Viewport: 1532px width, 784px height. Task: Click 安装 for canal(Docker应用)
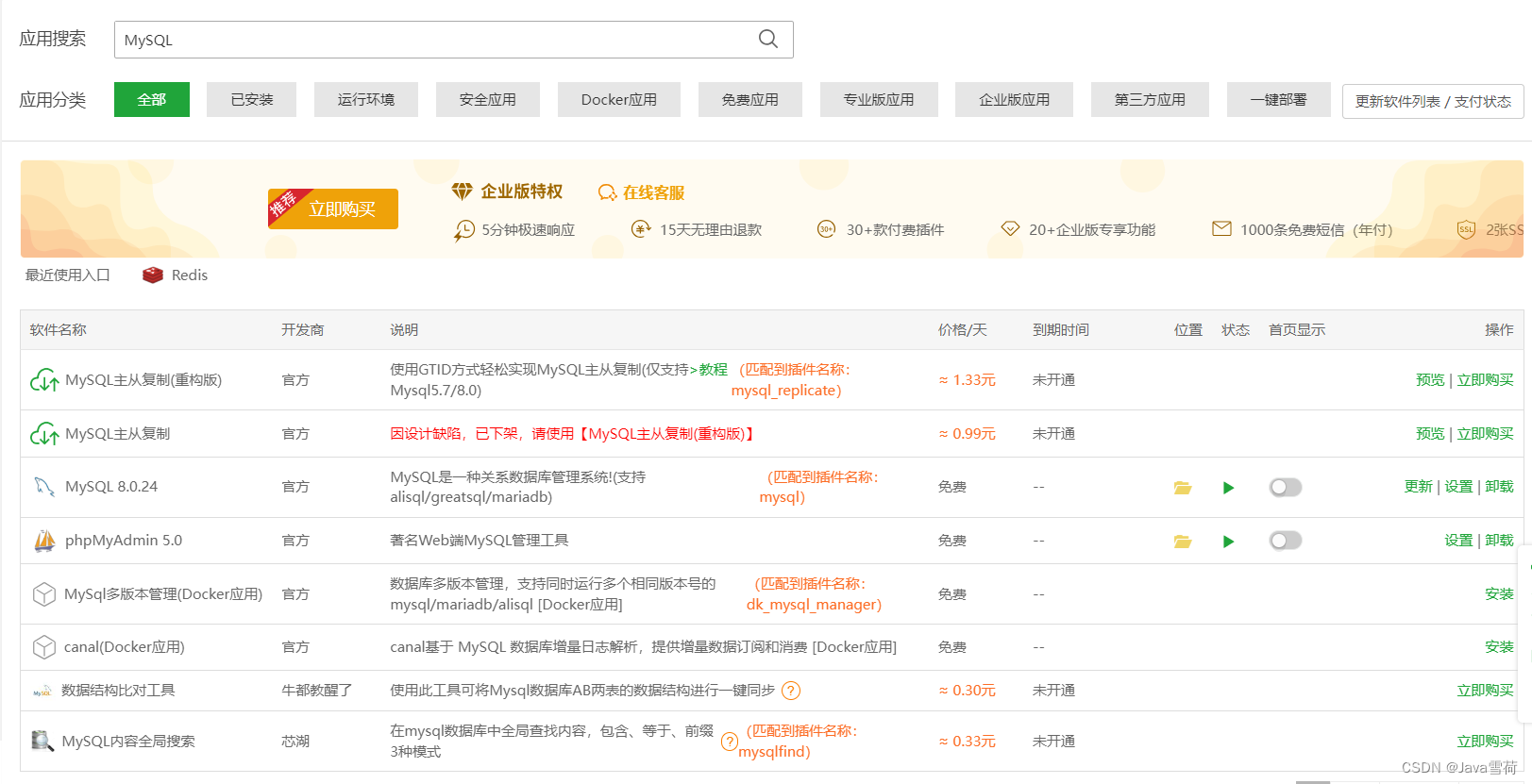1499,647
